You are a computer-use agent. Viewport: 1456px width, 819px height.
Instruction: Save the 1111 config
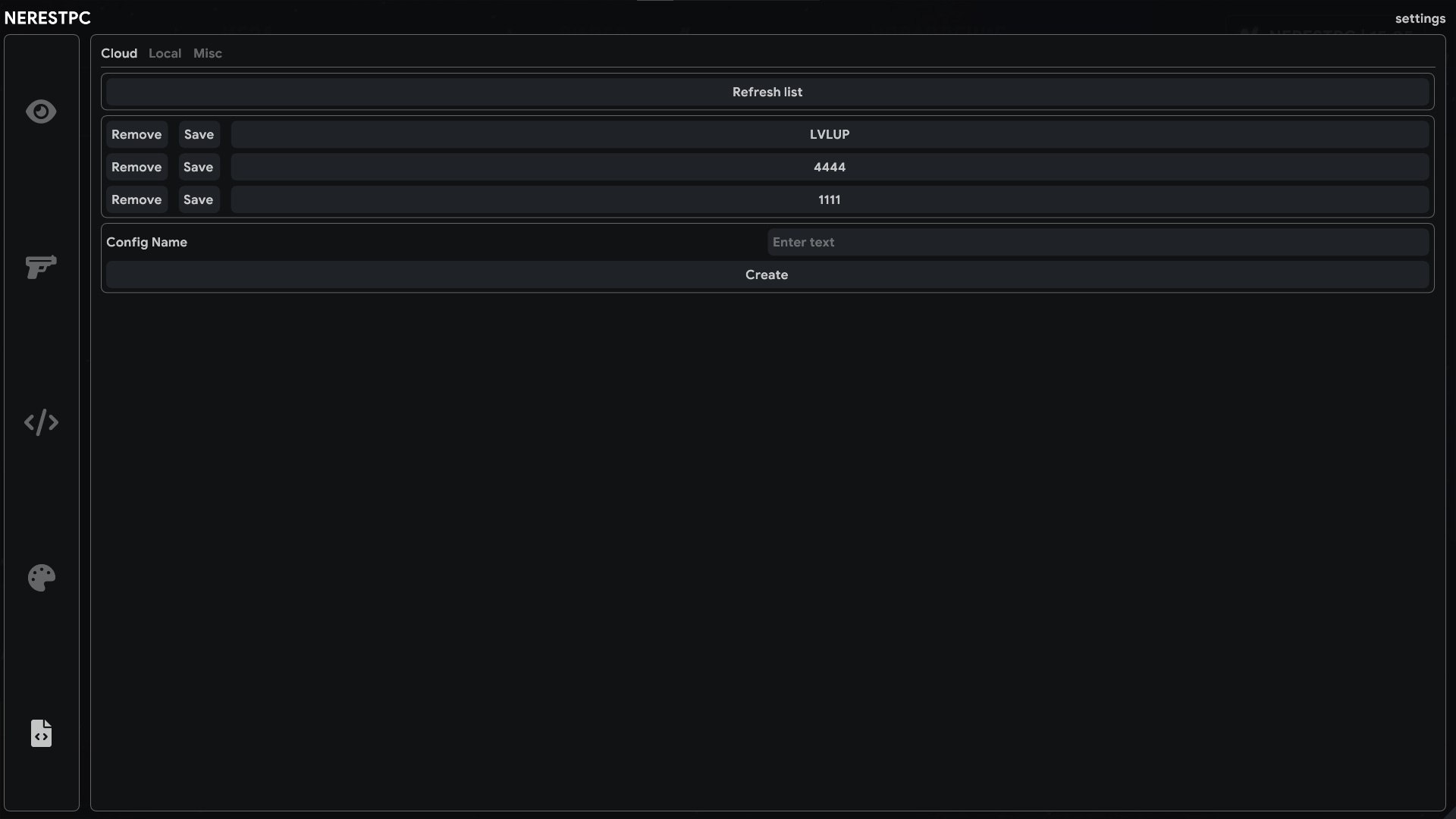(x=199, y=199)
